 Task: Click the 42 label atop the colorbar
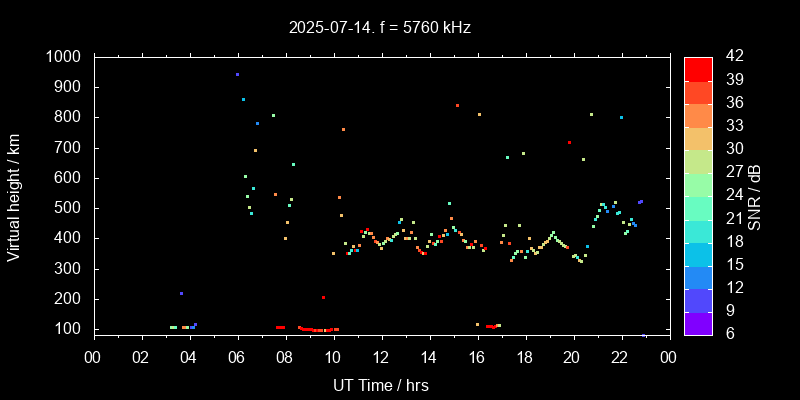[733, 57]
